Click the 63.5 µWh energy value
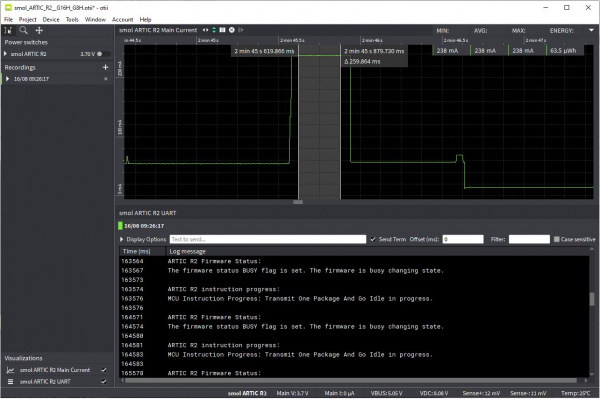The width and height of the screenshot is (600, 399). click(x=563, y=50)
